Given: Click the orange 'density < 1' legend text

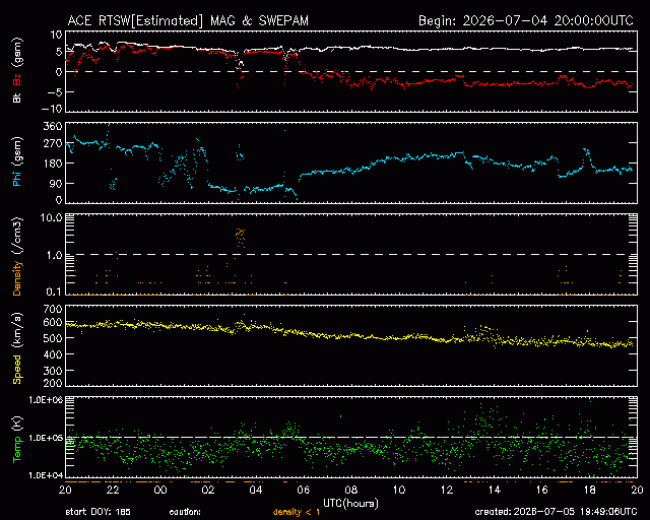Looking at the screenshot, I should pyautogui.click(x=297, y=512).
